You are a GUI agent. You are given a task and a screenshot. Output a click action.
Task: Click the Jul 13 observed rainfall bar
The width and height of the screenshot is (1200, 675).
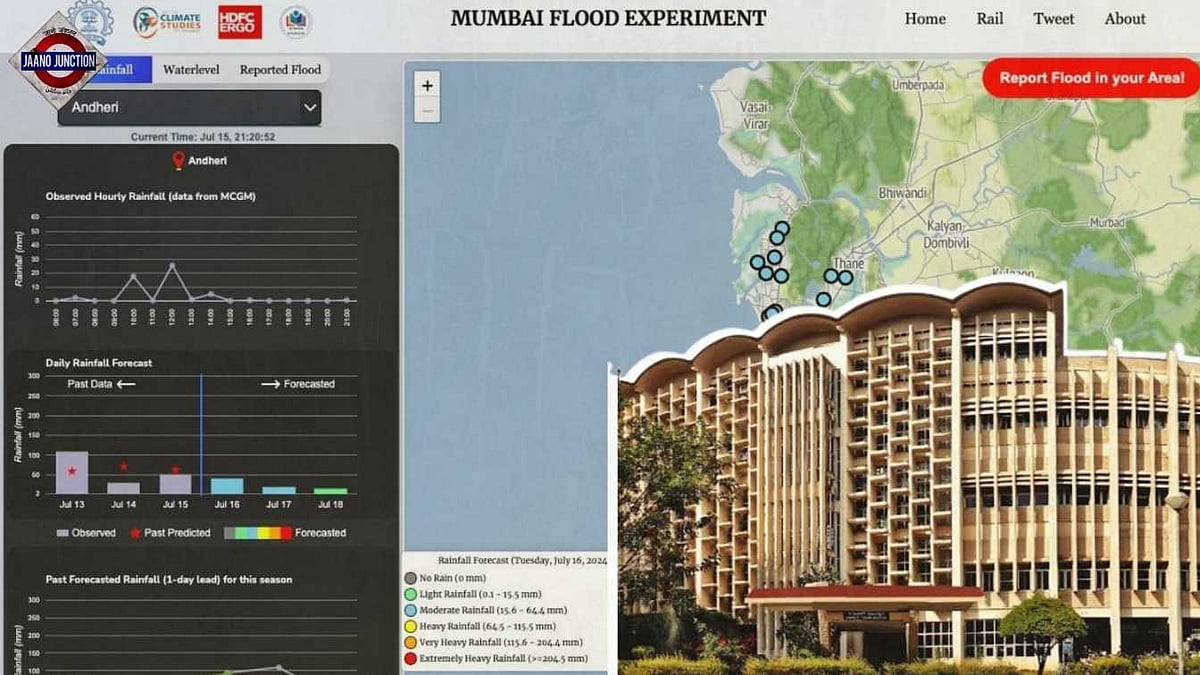72,472
